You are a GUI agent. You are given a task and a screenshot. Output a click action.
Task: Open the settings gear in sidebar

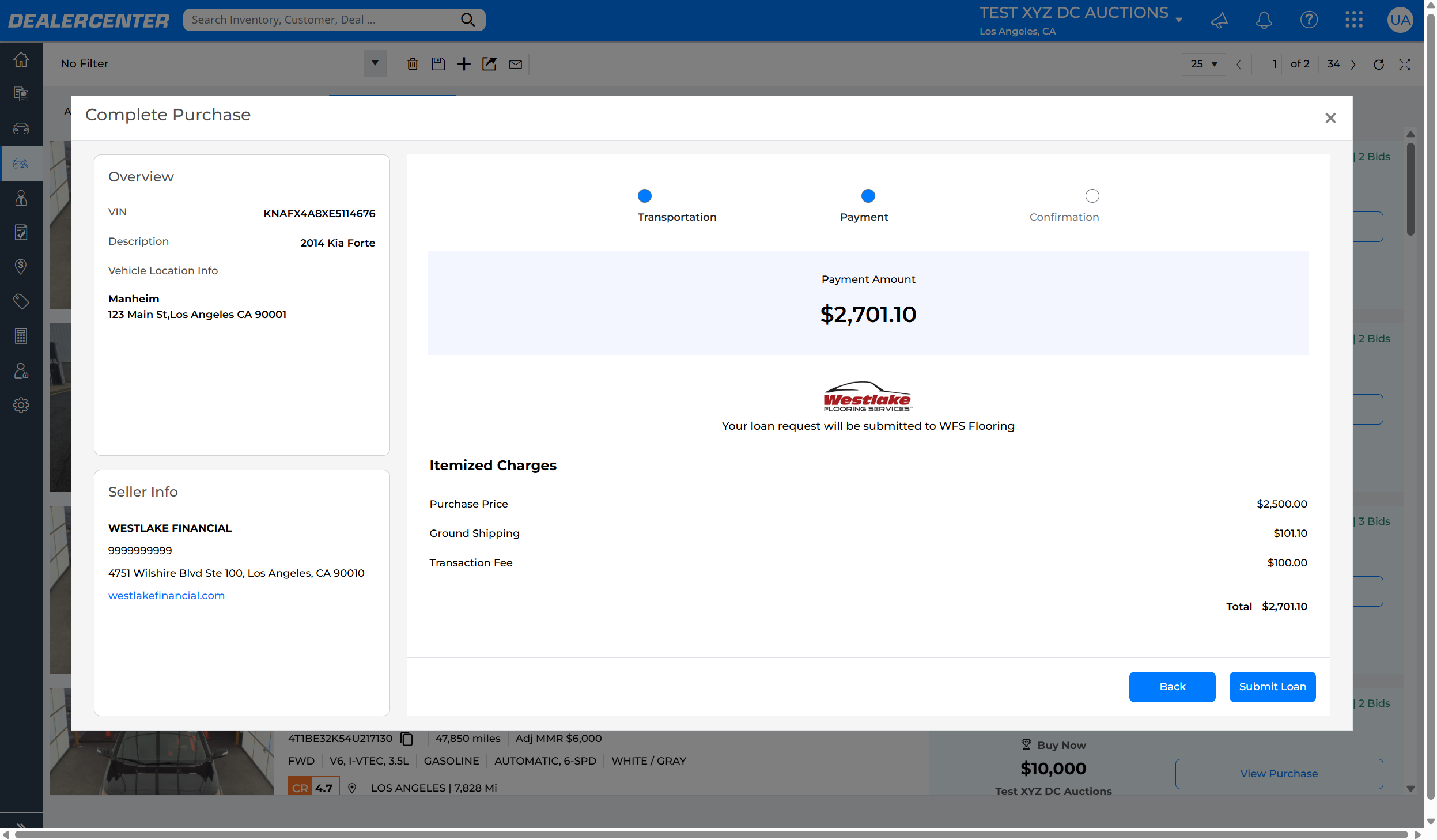[21, 405]
